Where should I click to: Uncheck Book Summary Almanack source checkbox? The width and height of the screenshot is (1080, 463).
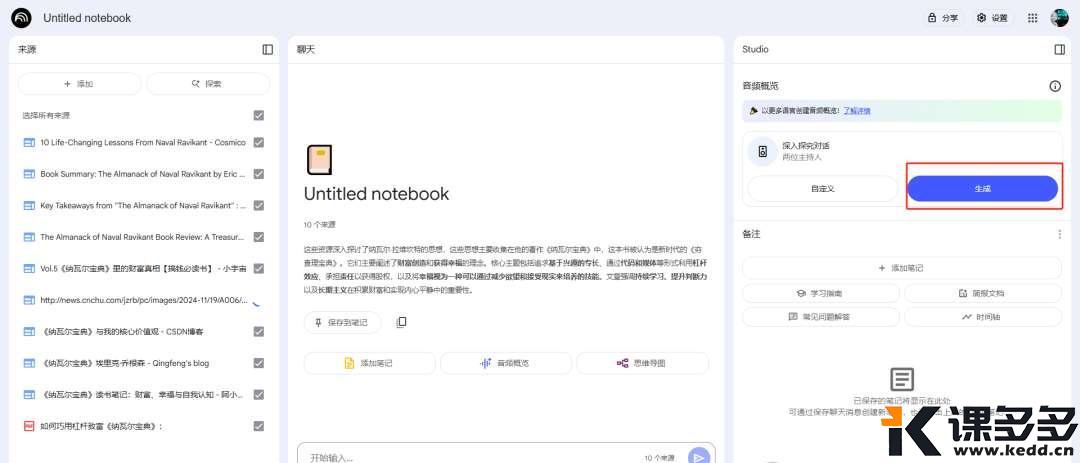(258, 174)
